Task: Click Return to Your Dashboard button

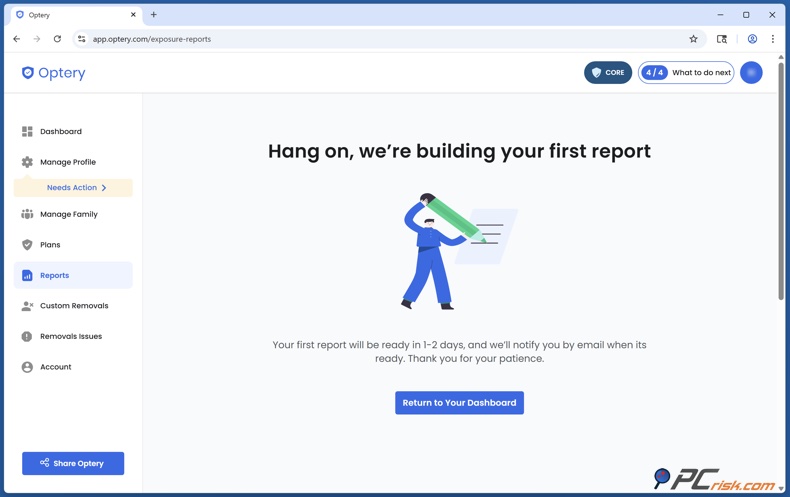Action: pyautogui.click(x=459, y=403)
